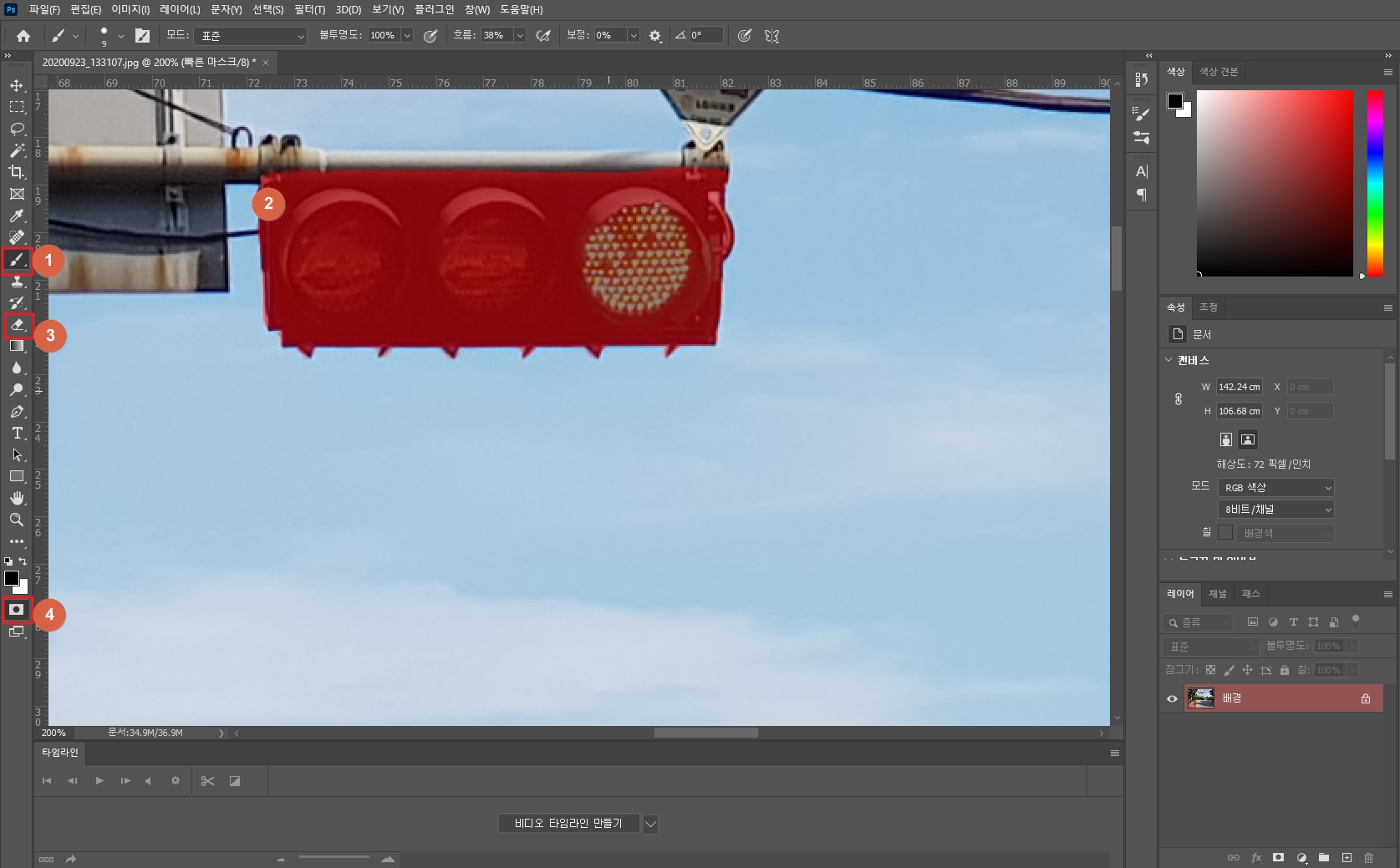Viewport: 1400px width, 868px height.
Task: Select the Magic Wand tool
Action: coord(17,150)
